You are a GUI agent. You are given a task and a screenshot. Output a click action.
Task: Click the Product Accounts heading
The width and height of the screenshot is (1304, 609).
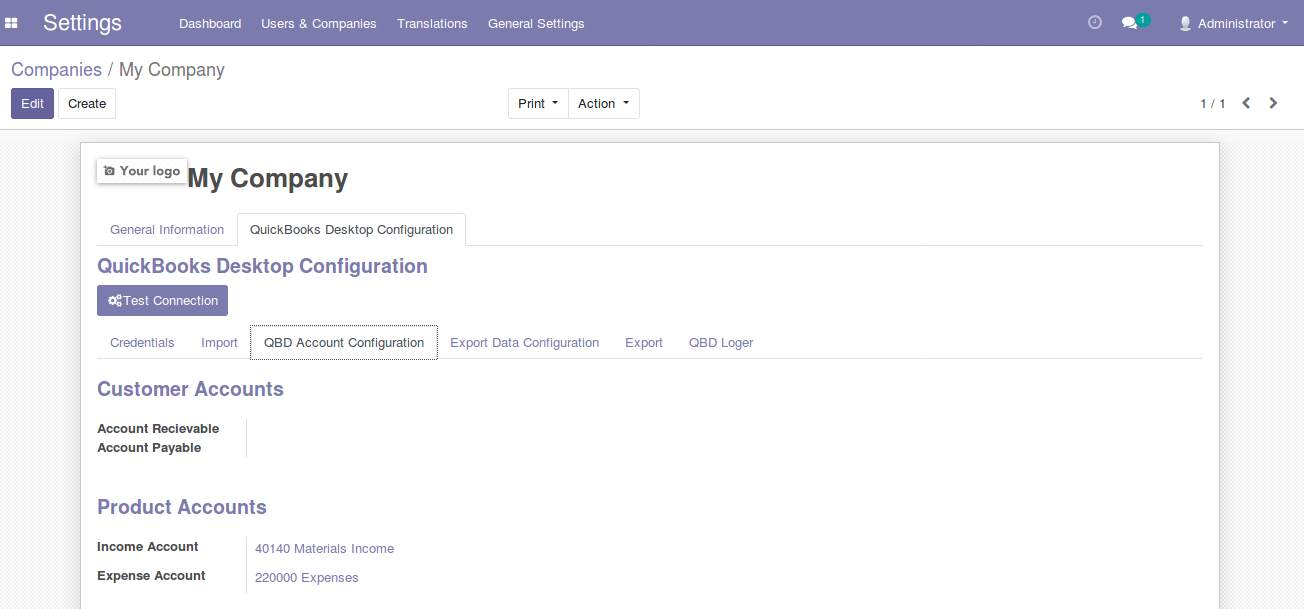tap(182, 507)
